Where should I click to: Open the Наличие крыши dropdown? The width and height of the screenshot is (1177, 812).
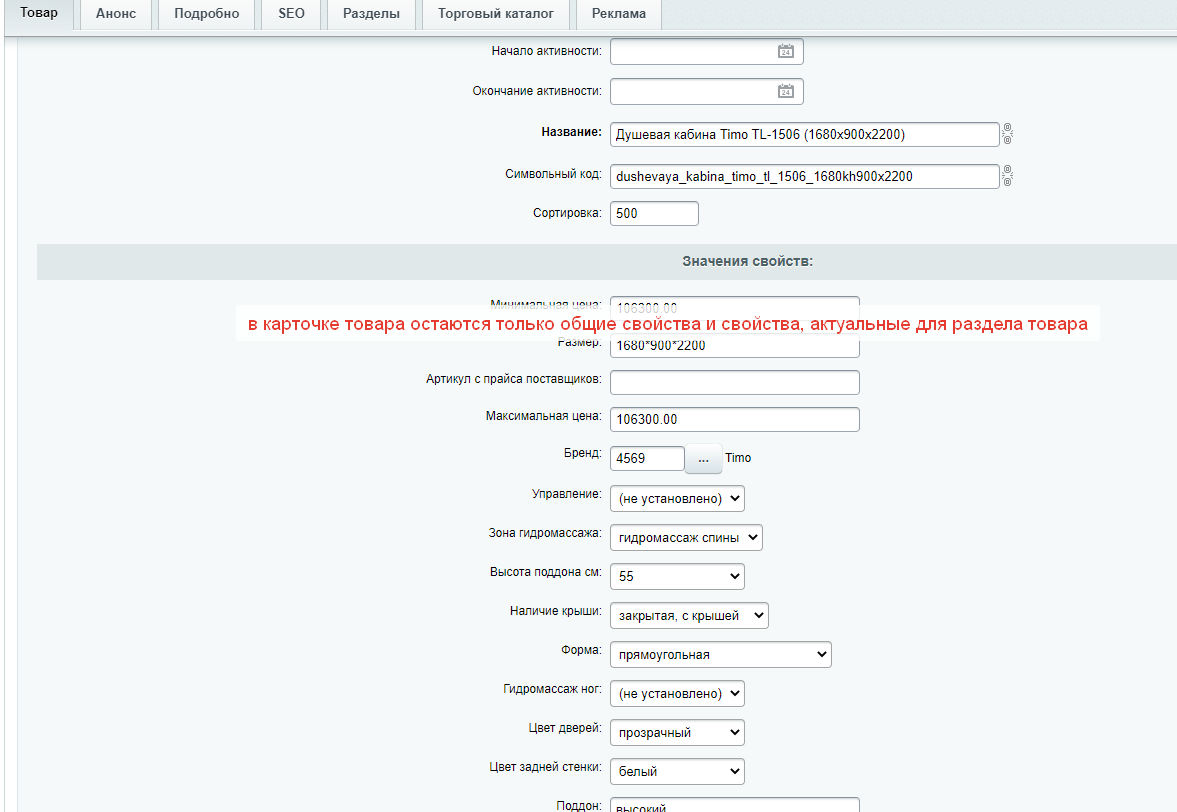[689, 616]
